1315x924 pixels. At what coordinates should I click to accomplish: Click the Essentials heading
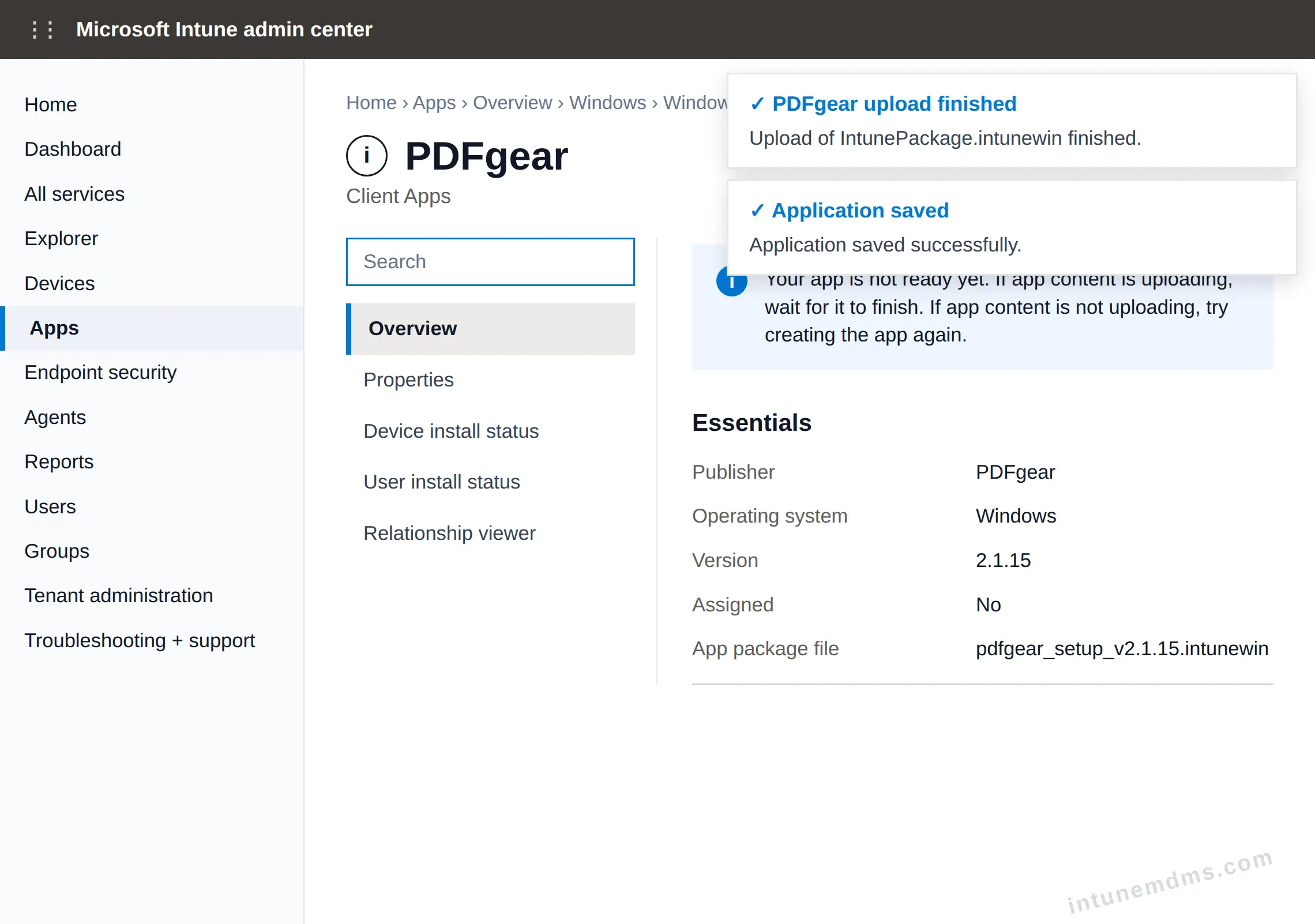pyautogui.click(x=752, y=423)
